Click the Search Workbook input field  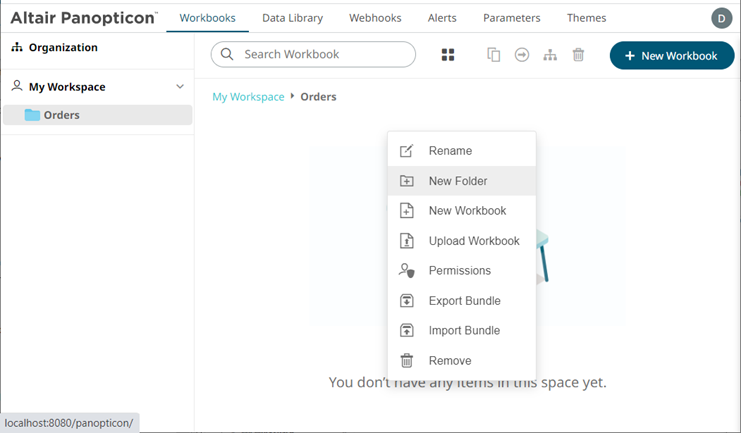322,55
